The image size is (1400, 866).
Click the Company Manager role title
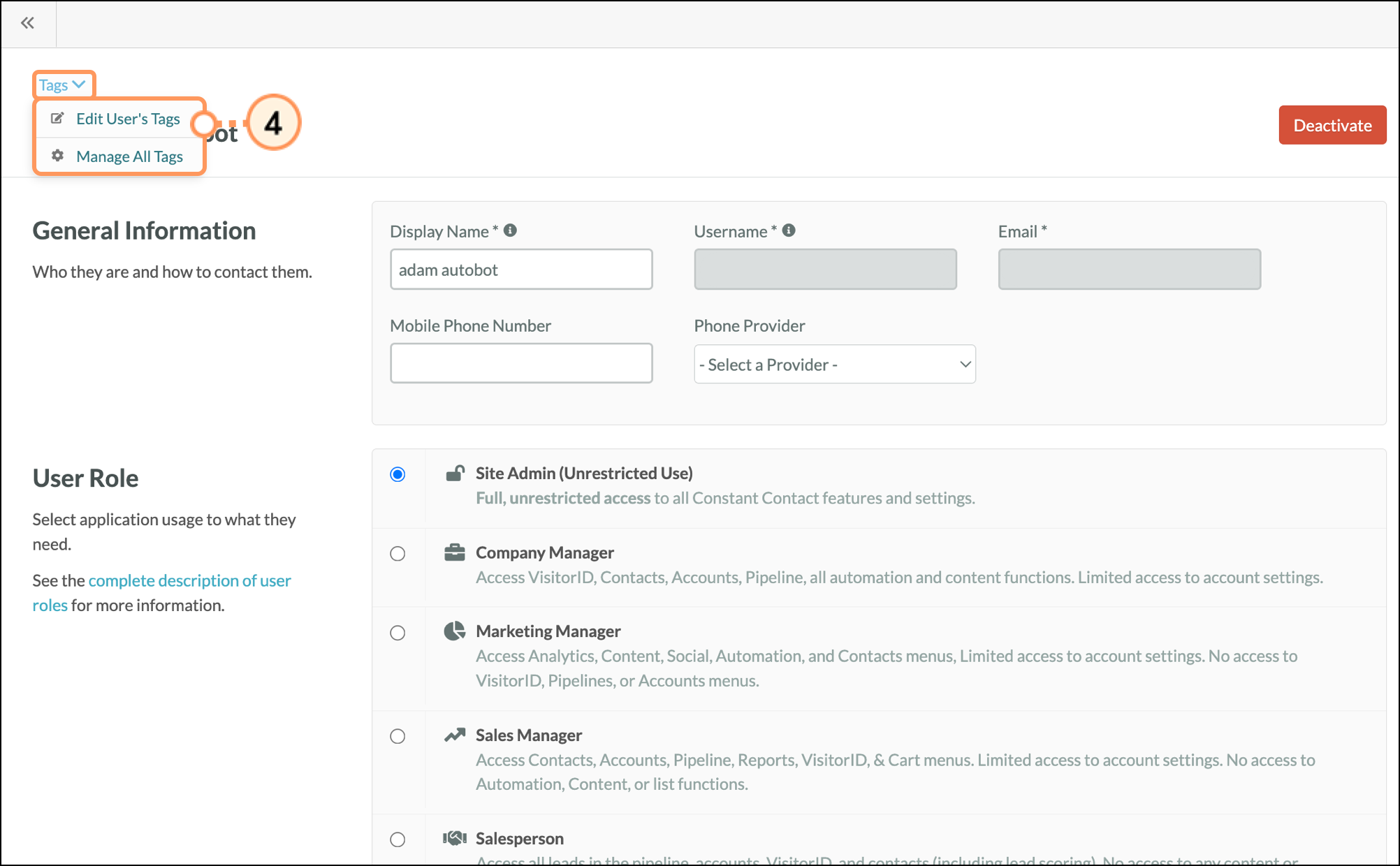(x=545, y=552)
